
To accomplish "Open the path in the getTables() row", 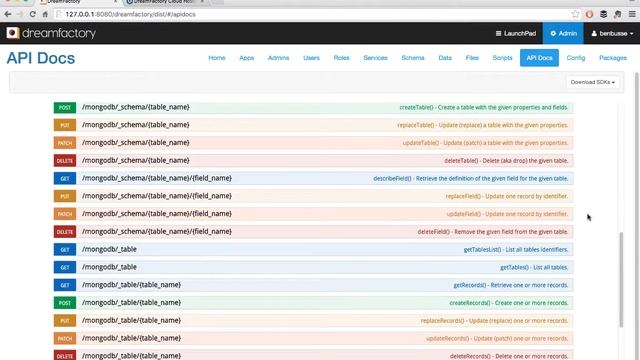I will [x=109, y=267].
